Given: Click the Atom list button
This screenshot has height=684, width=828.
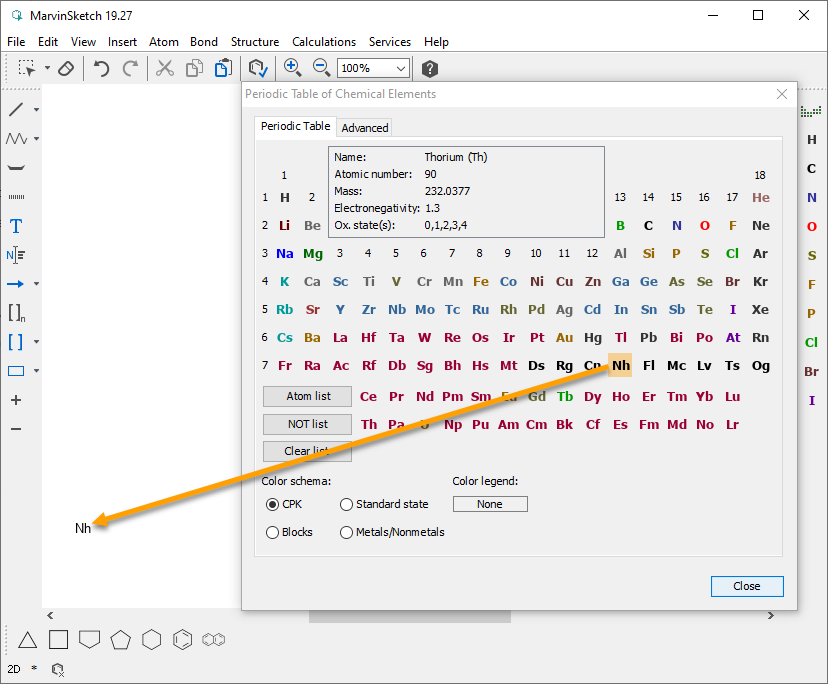Looking at the screenshot, I should (307, 396).
